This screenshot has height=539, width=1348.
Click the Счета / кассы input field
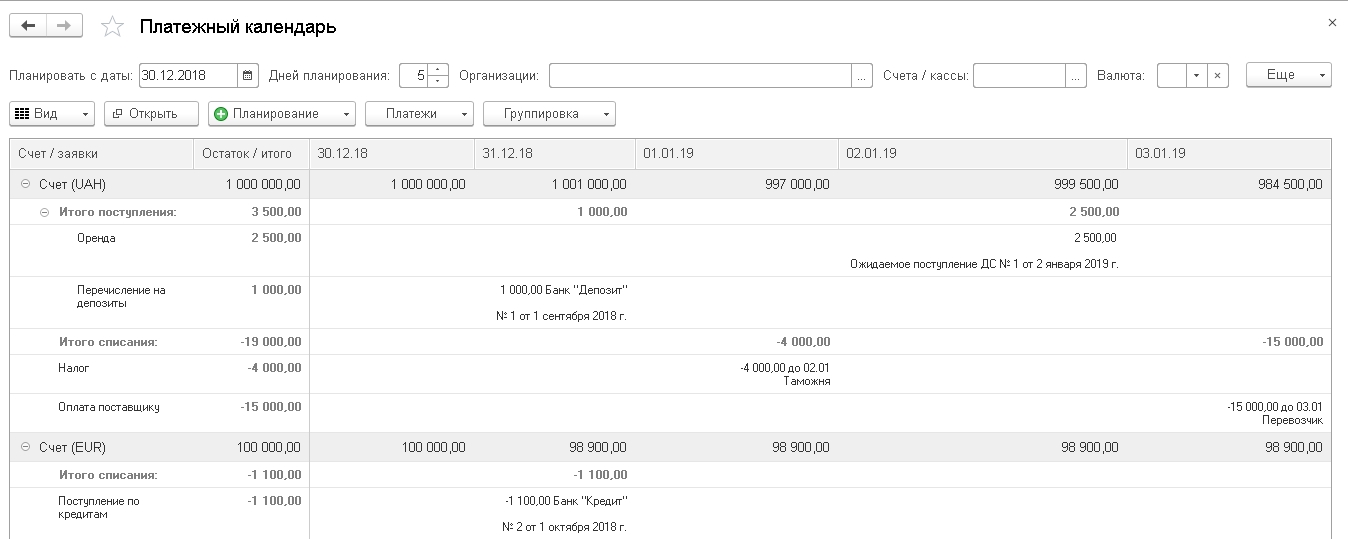pyautogui.click(x=1019, y=75)
